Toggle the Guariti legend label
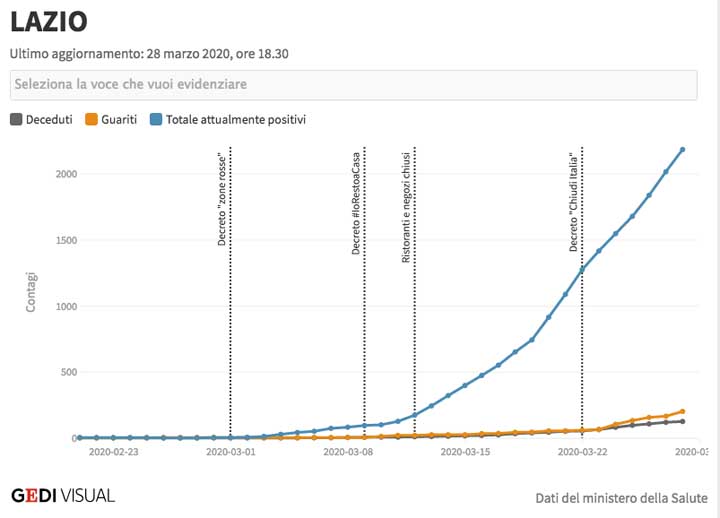Viewport: 720px width, 518px height. point(119,120)
